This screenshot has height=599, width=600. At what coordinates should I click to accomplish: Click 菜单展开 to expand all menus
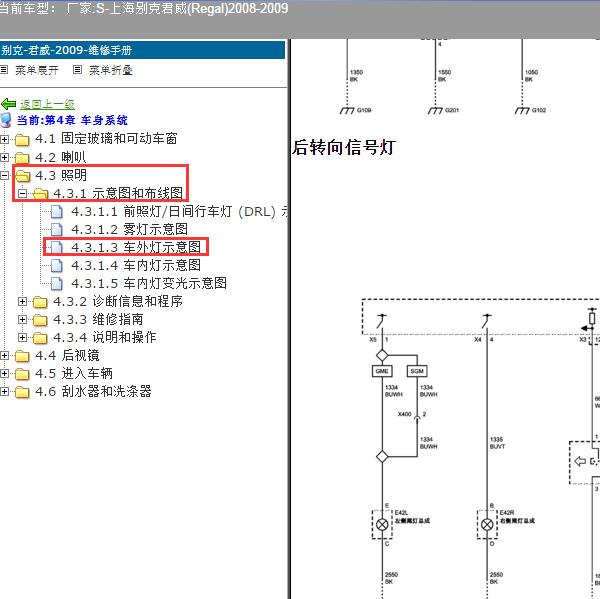(37, 70)
